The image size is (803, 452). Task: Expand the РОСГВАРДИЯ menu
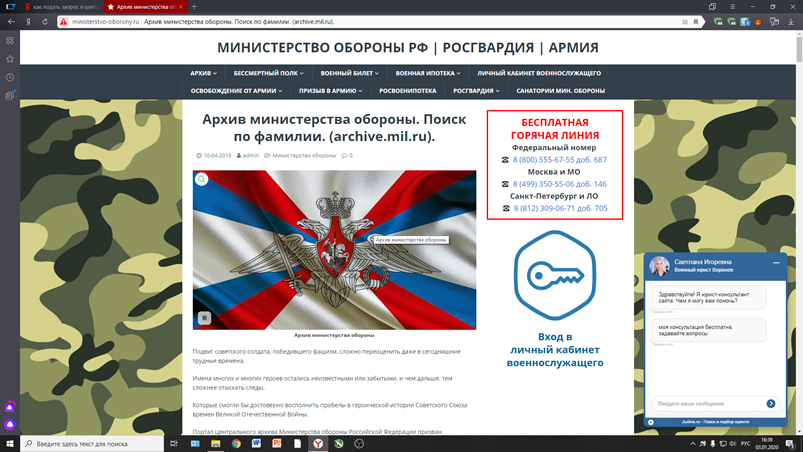coord(476,91)
